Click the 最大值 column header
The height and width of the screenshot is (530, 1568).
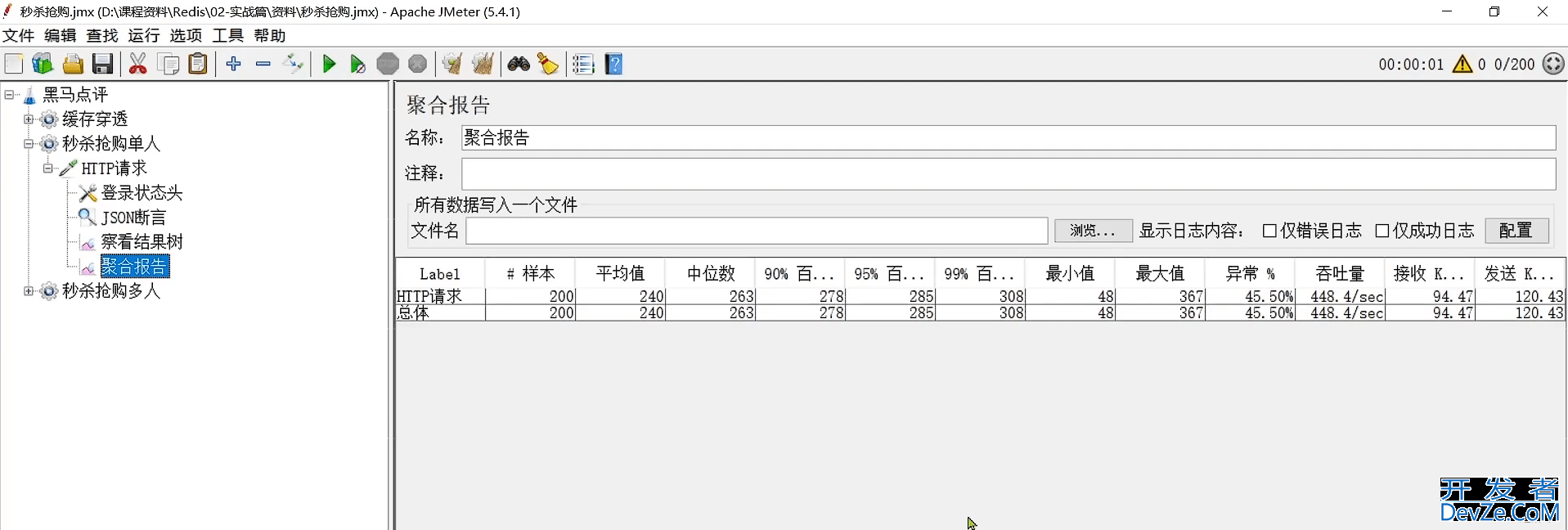[1160, 273]
